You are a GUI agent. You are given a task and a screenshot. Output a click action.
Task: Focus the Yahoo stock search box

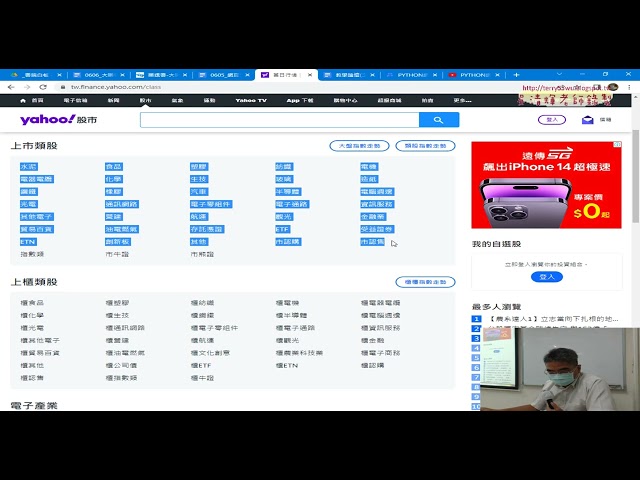280,120
